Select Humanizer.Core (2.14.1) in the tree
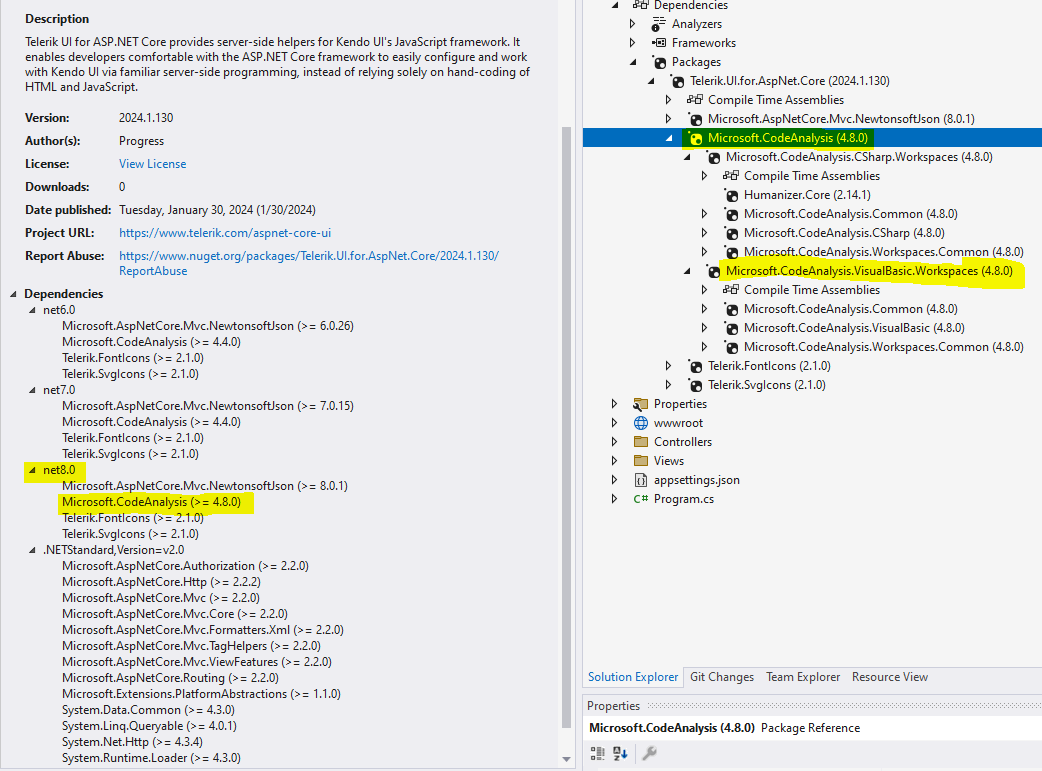 [807, 195]
